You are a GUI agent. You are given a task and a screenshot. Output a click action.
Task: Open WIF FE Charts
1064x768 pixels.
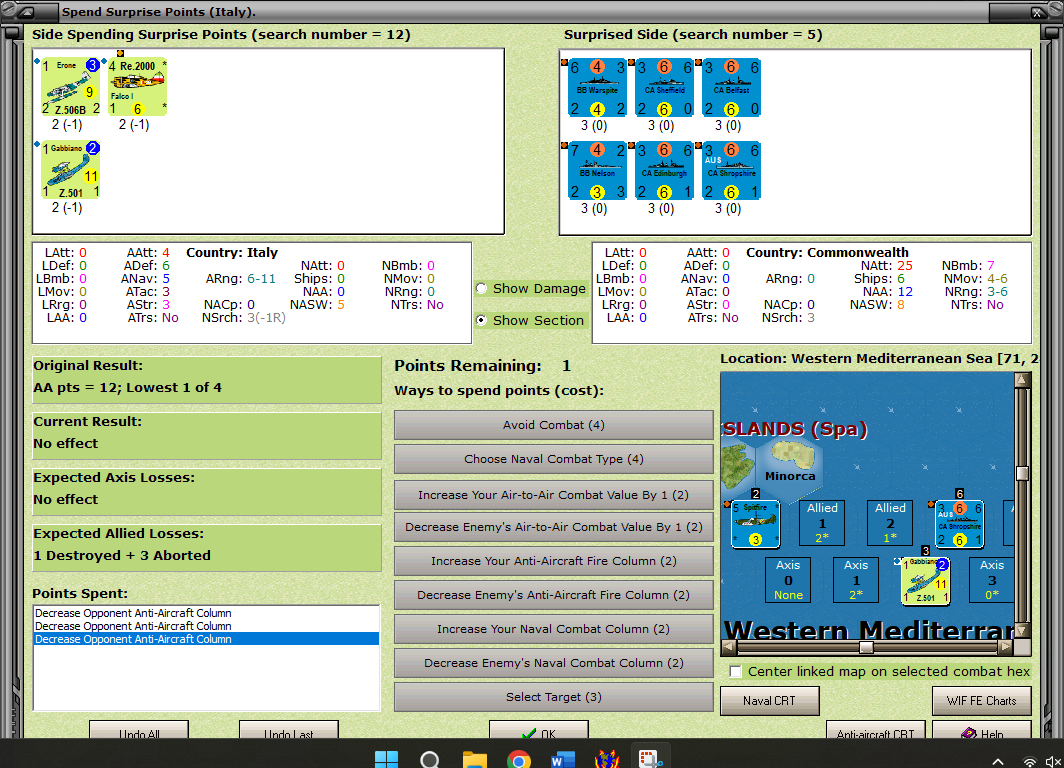click(x=981, y=701)
